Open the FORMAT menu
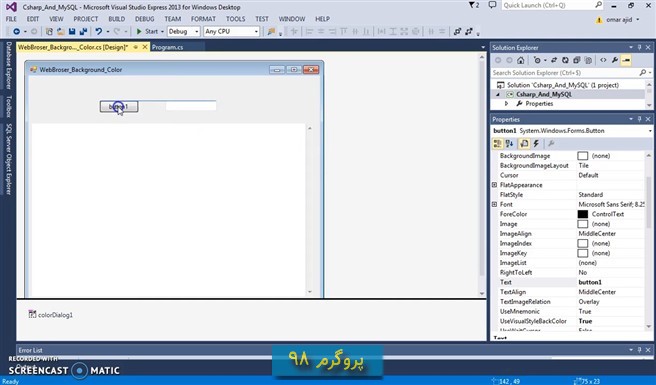 [203, 19]
